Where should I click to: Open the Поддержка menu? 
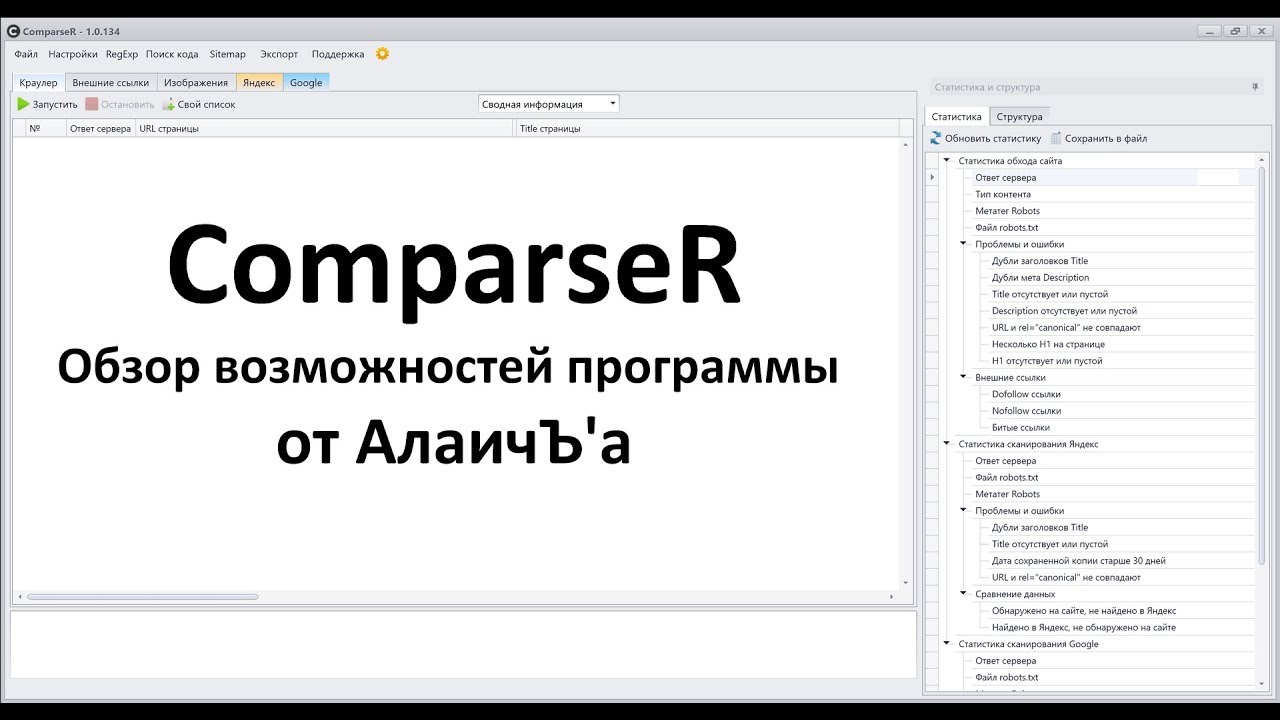click(338, 54)
